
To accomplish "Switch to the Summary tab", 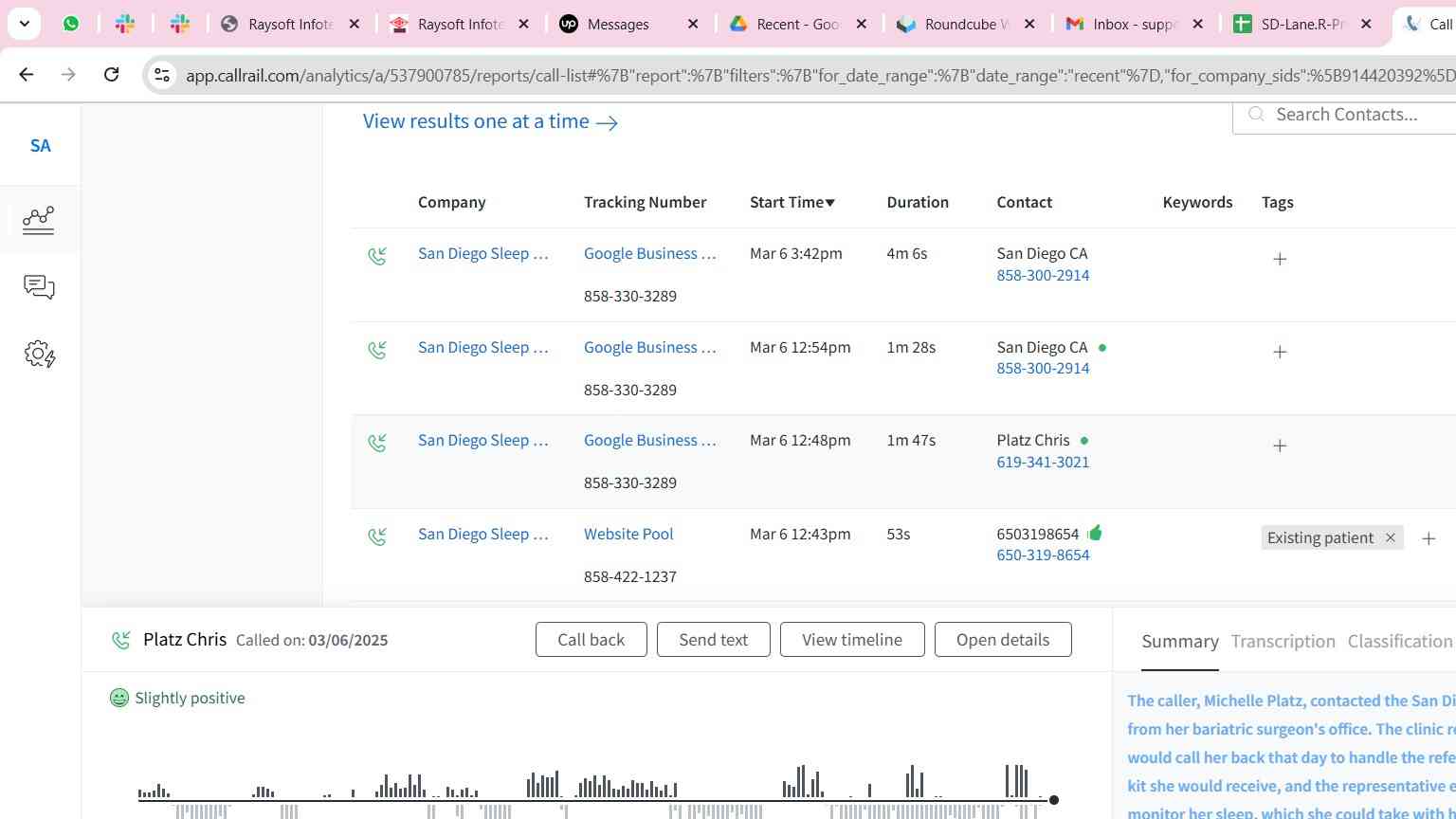I will tap(1180, 642).
